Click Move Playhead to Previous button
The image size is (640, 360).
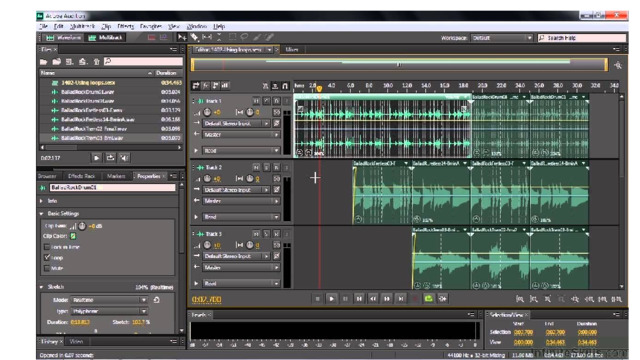pyautogui.click(x=359, y=299)
